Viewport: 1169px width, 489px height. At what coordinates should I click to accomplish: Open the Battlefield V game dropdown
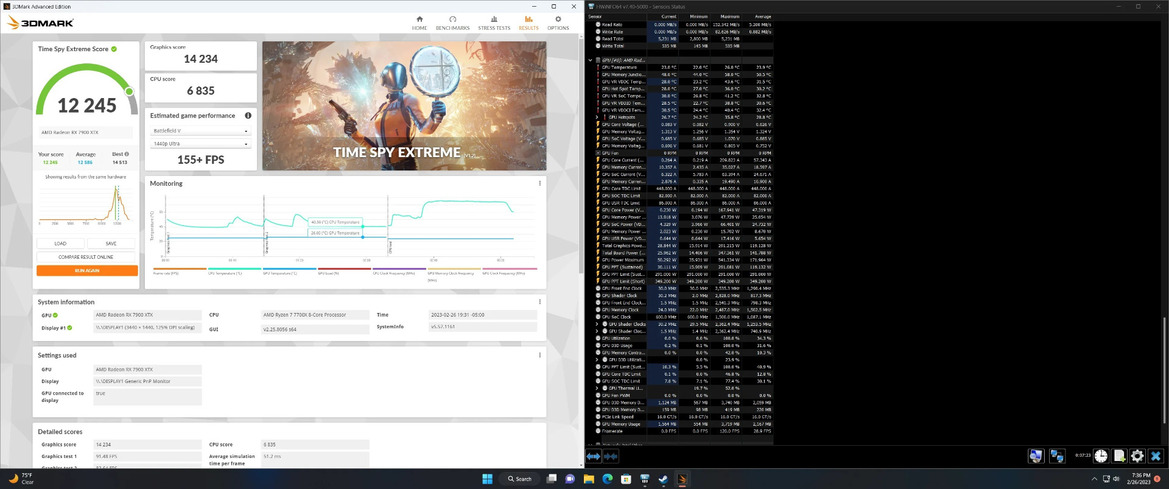click(x=200, y=131)
